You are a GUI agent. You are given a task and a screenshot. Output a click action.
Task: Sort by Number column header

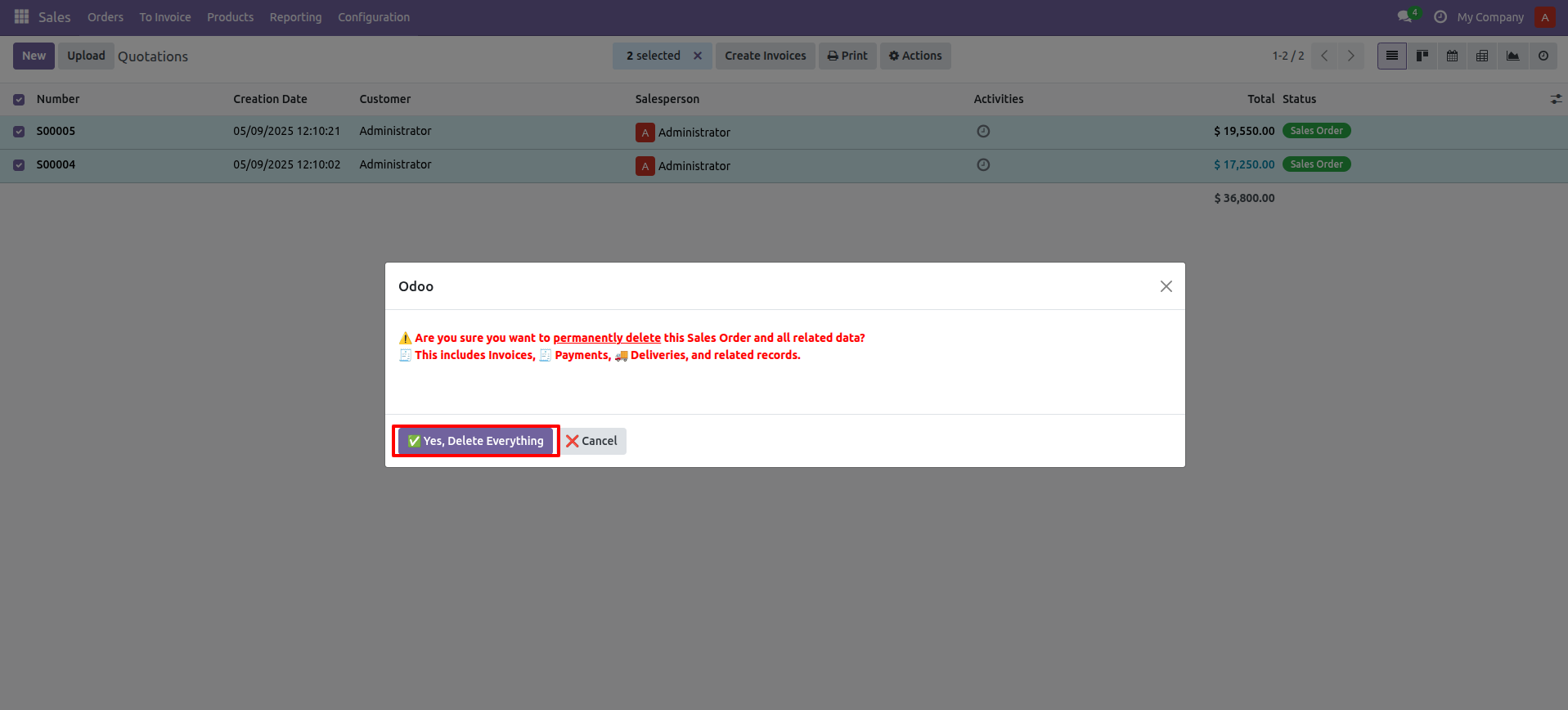[58, 99]
